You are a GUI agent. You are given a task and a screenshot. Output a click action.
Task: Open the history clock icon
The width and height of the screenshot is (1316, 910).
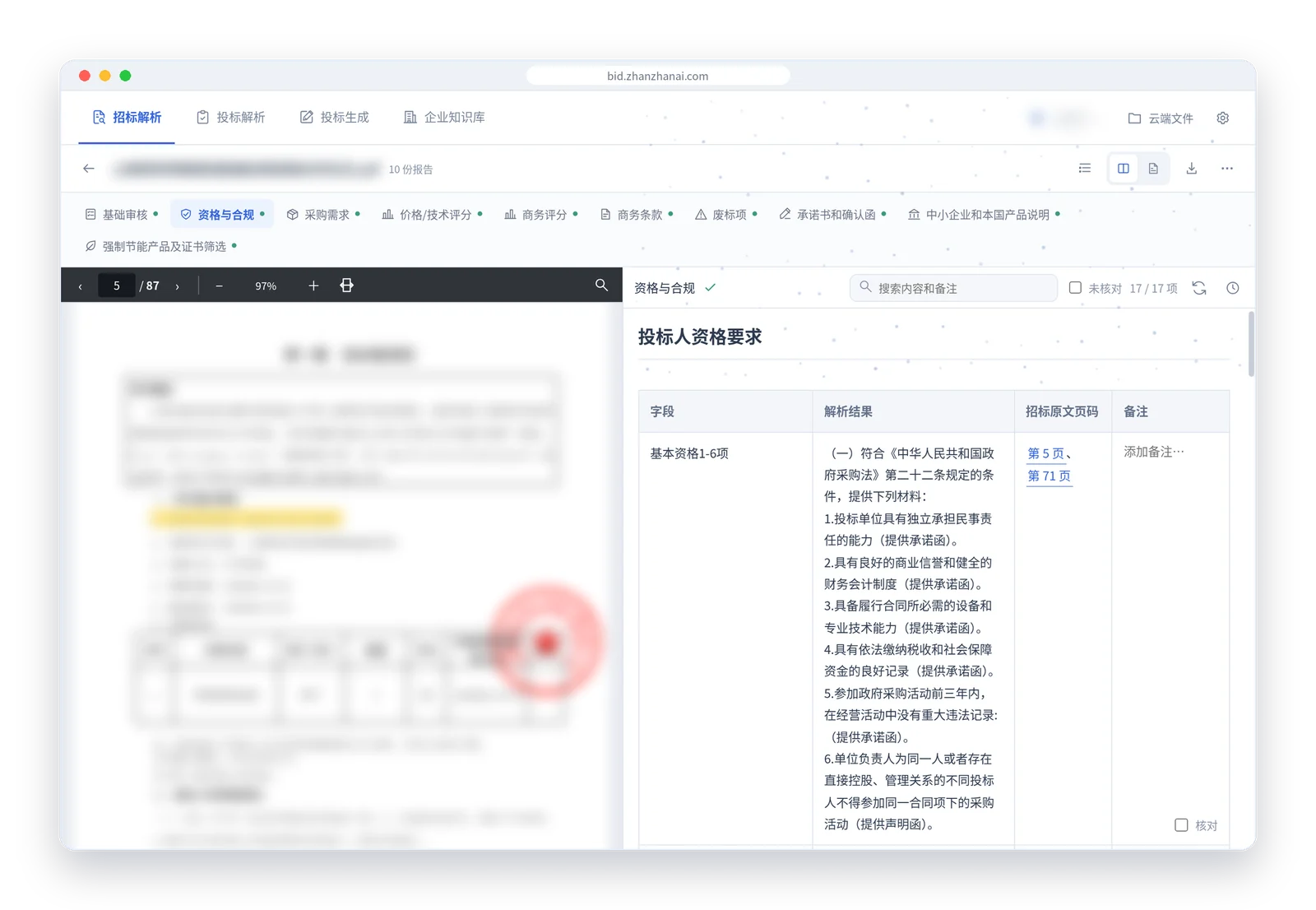1232,288
